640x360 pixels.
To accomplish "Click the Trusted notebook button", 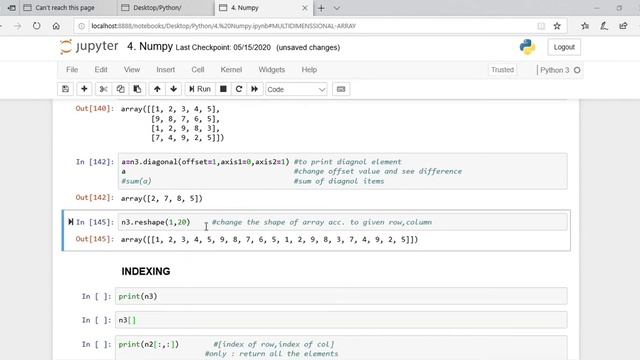I will point(502,70).
